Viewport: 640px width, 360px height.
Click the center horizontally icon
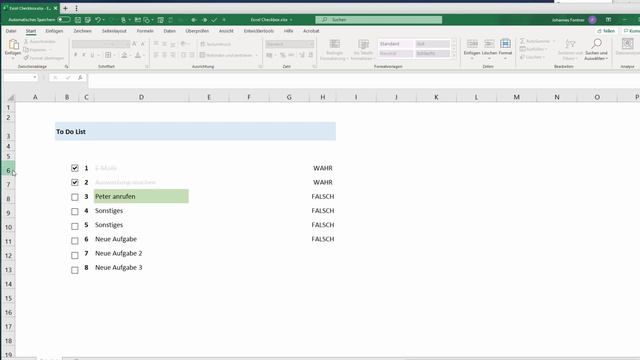tap(164, 55)
